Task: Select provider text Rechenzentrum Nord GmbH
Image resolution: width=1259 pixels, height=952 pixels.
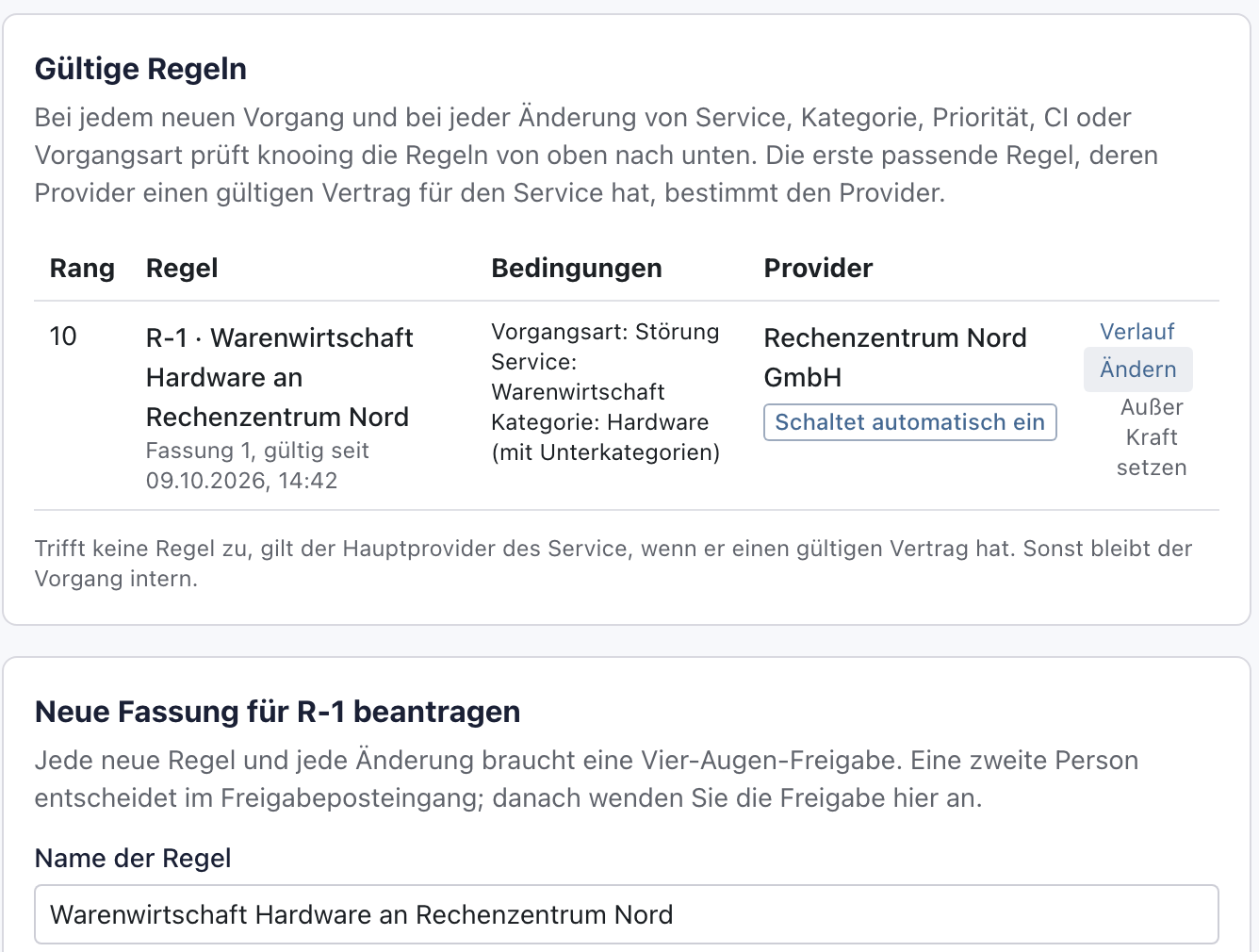Action: [x=894, y=357]
